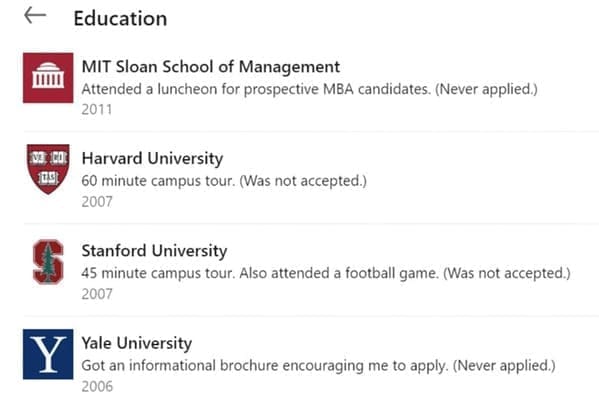The image size is (599, 409).
Task: Select the 60 minute campus tour description
Action: (x=224, y=181)
